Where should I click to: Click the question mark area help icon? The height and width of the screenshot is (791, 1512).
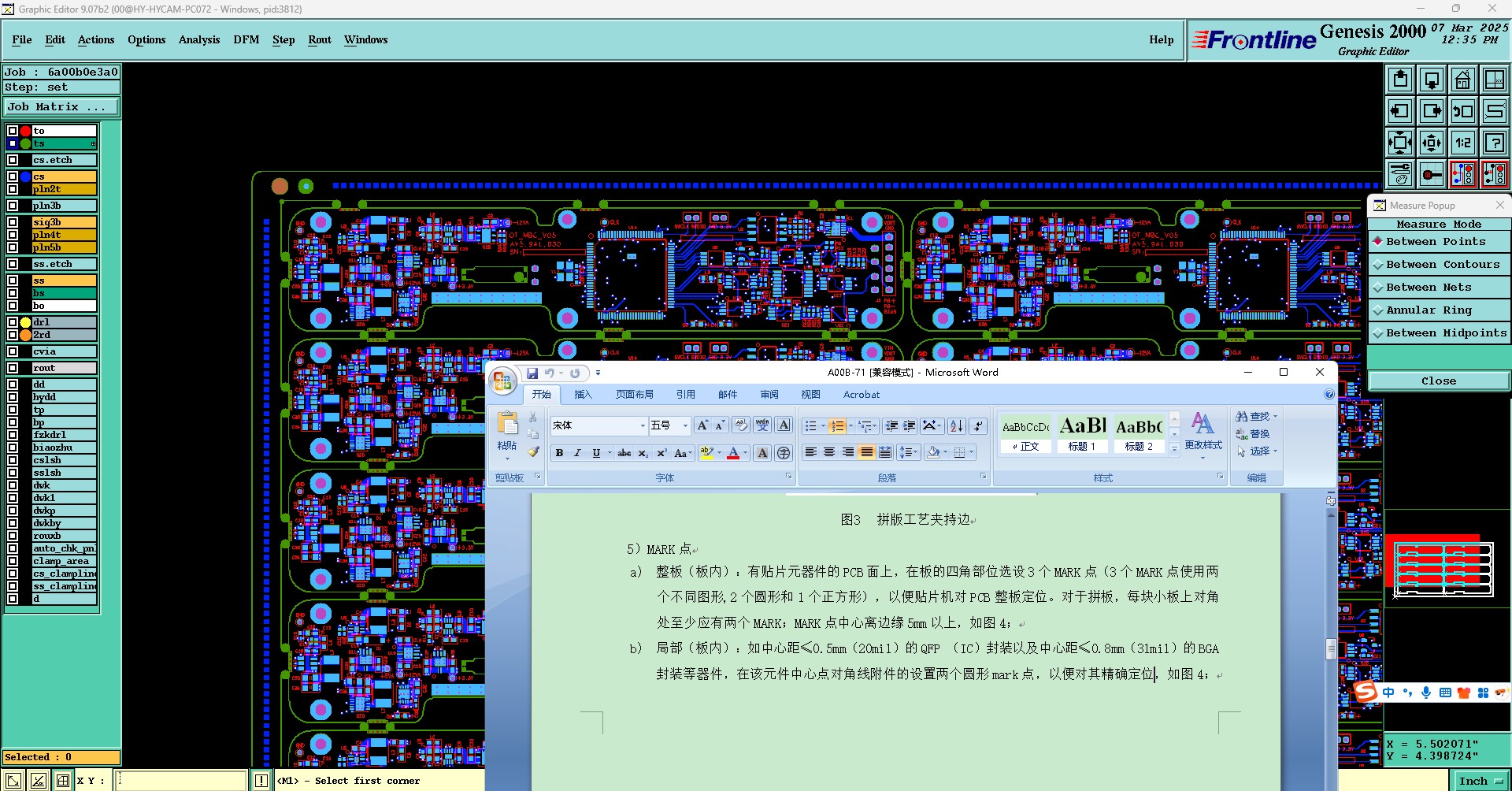pyautogui.click(x=1495, y=143)
